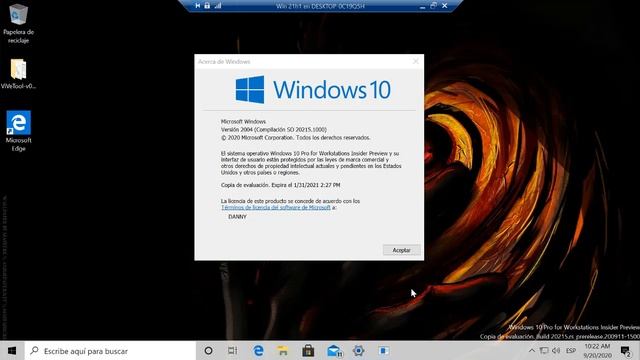Image resolution: width=640 pixels, height=360 pixels.
Task: Launch Microsoft Edge from the taskbar
Action: click(x=258, y=351)
